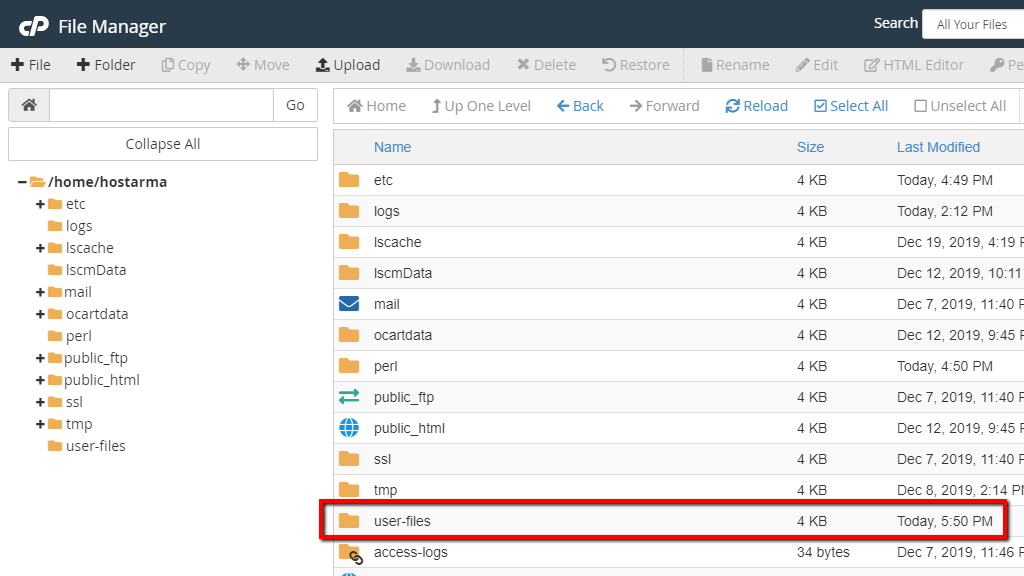
Task: Expand the etc folder in tree
Action: 40,204
